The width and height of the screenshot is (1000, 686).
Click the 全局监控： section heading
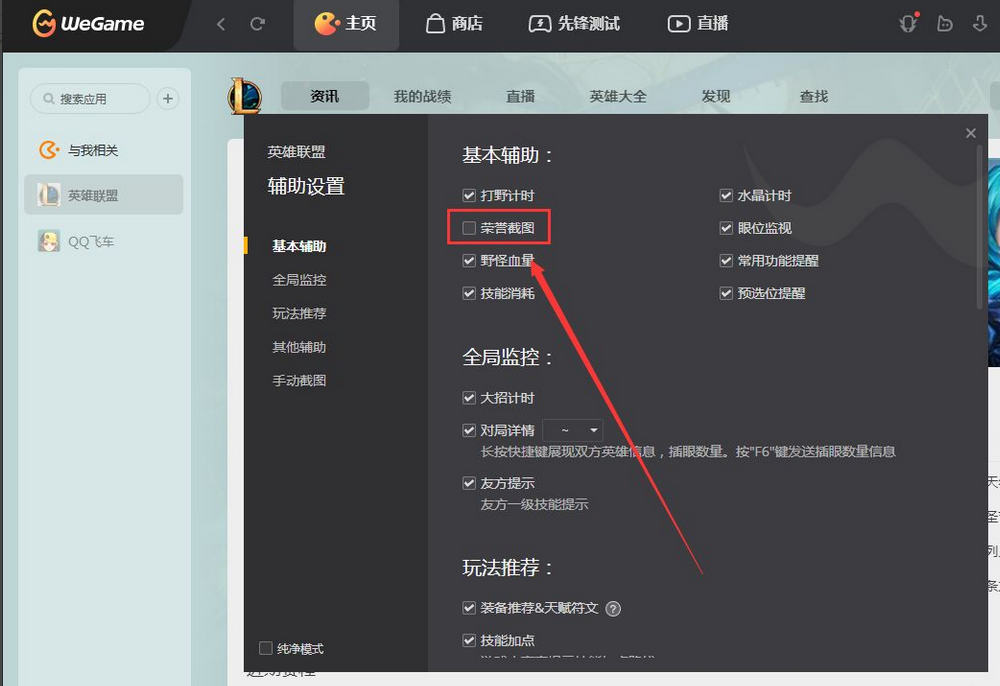tap(507, 357)
